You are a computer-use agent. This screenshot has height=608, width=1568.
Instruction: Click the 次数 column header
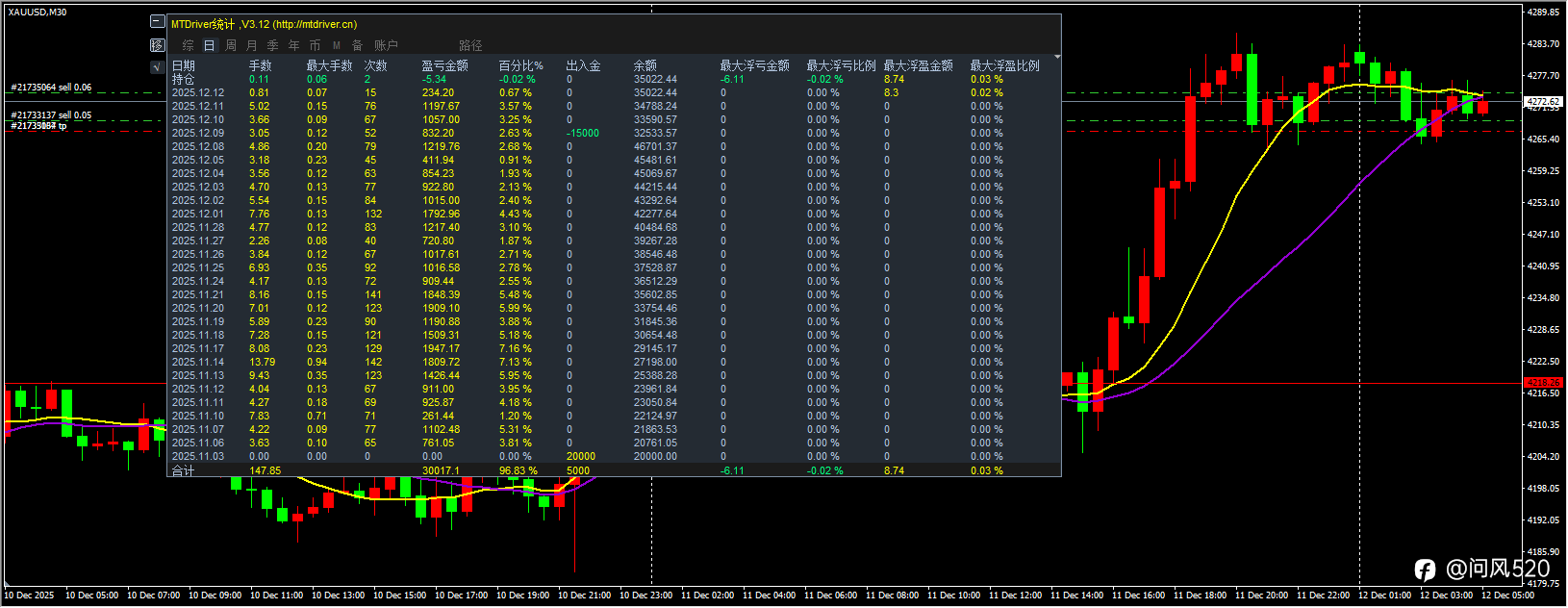point(376,65)
